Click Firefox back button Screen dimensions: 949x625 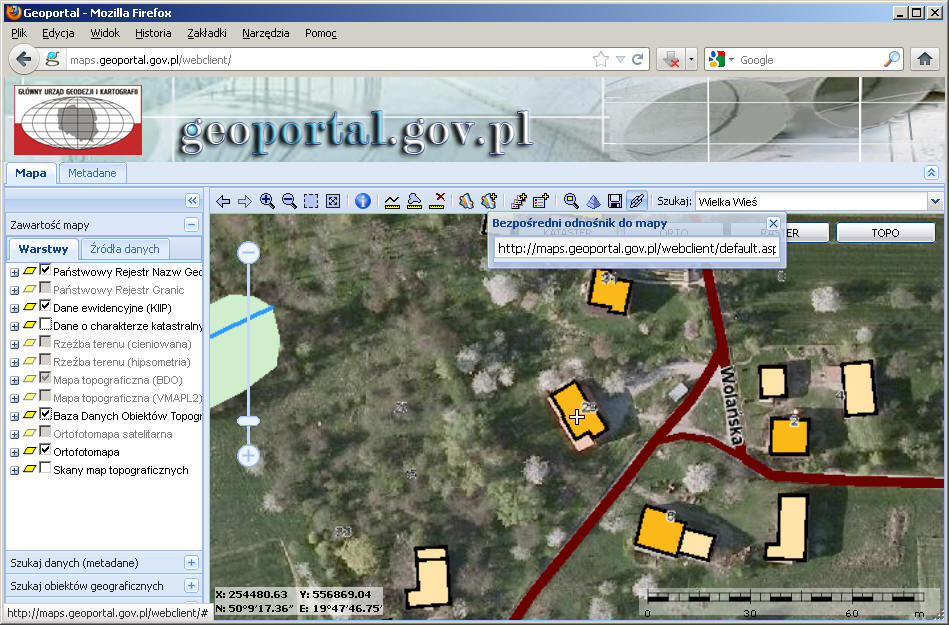23,59
